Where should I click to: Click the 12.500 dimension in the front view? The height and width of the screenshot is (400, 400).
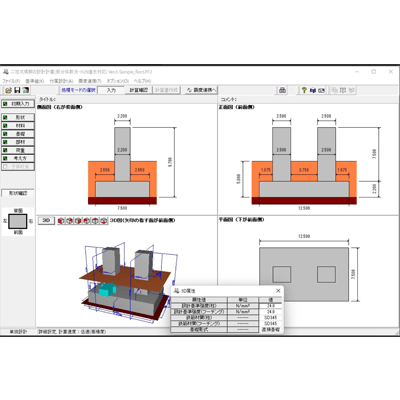pyautogui.click(x=304, y=208)
